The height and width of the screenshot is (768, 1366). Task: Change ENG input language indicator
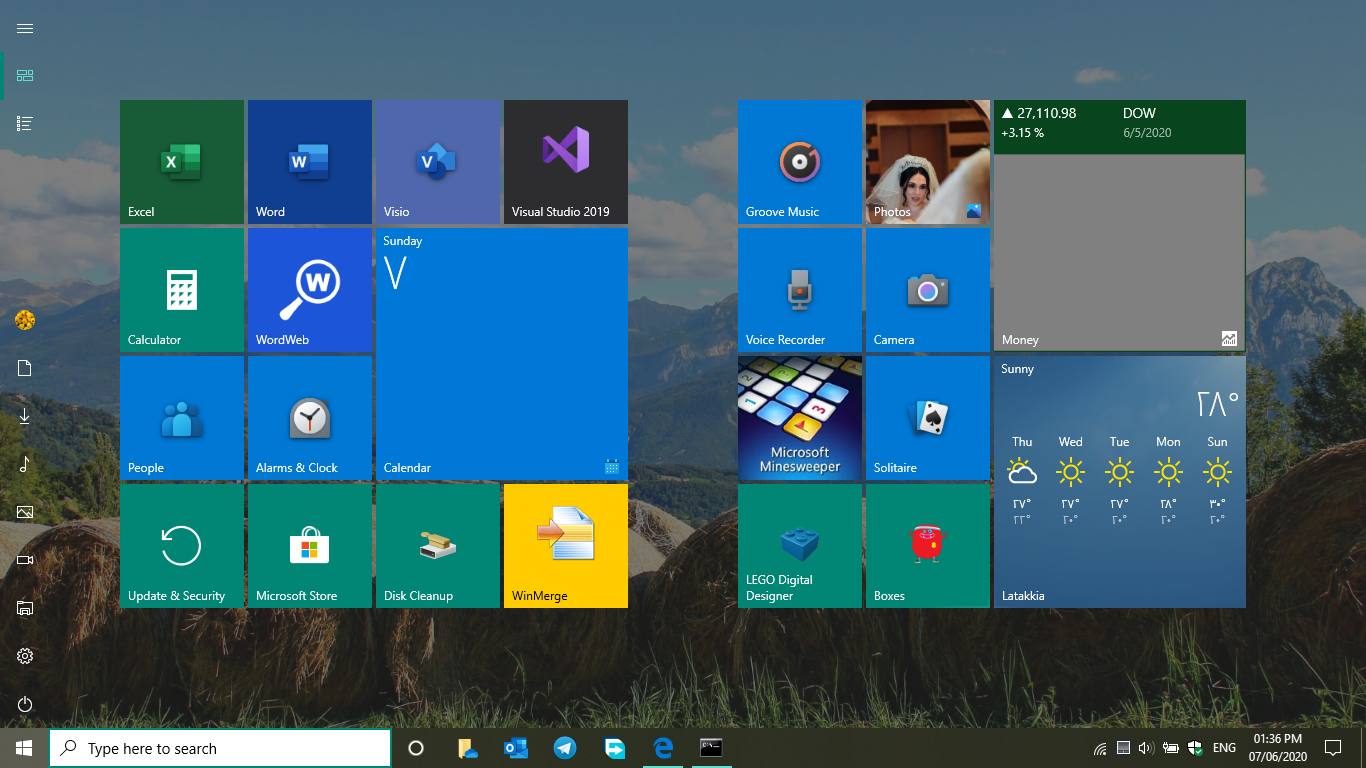[x=1224, y=748]
